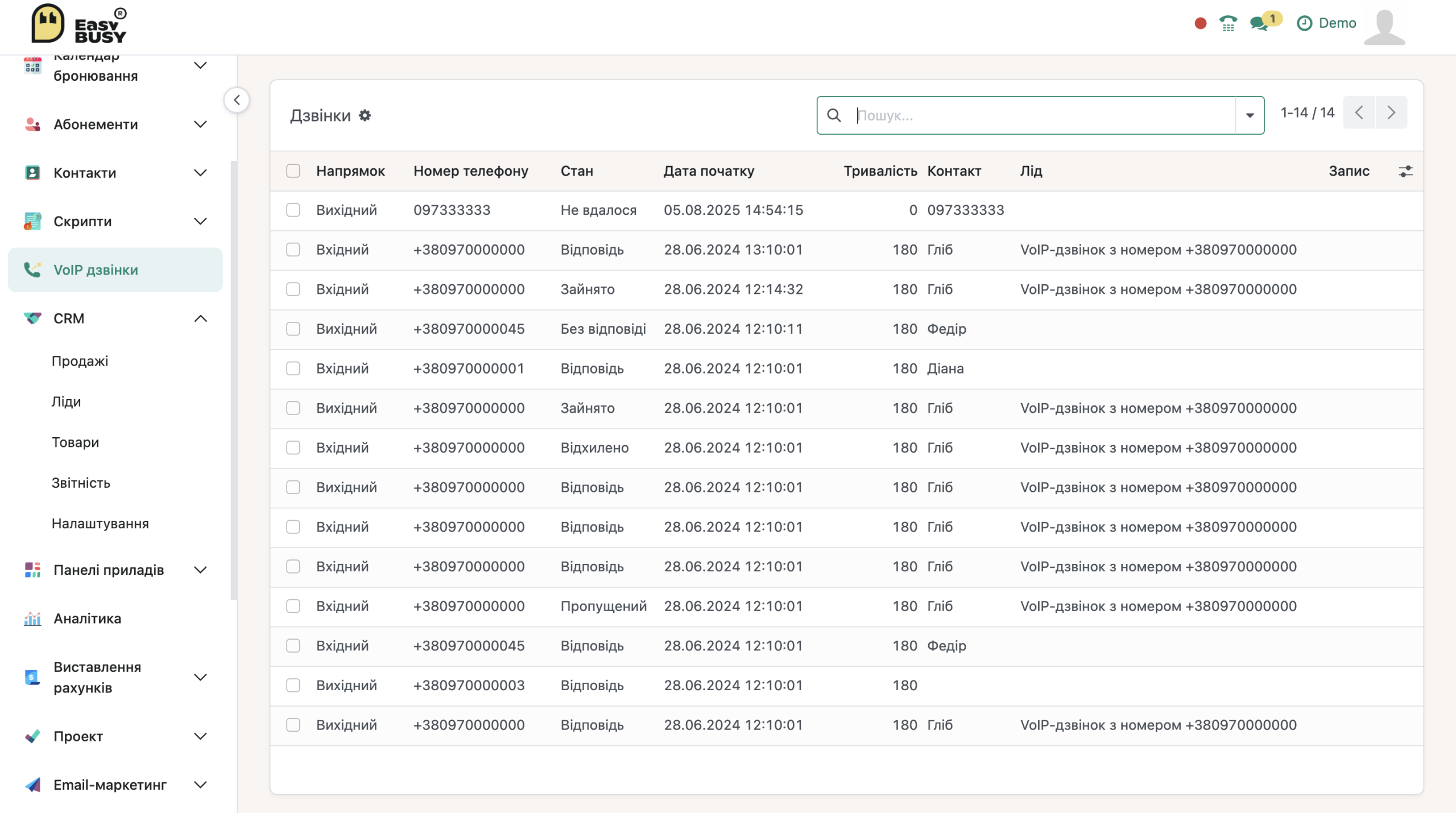Click the clock icon next to Demo
Viewport: 1456px width, 813px height.
1304,23
